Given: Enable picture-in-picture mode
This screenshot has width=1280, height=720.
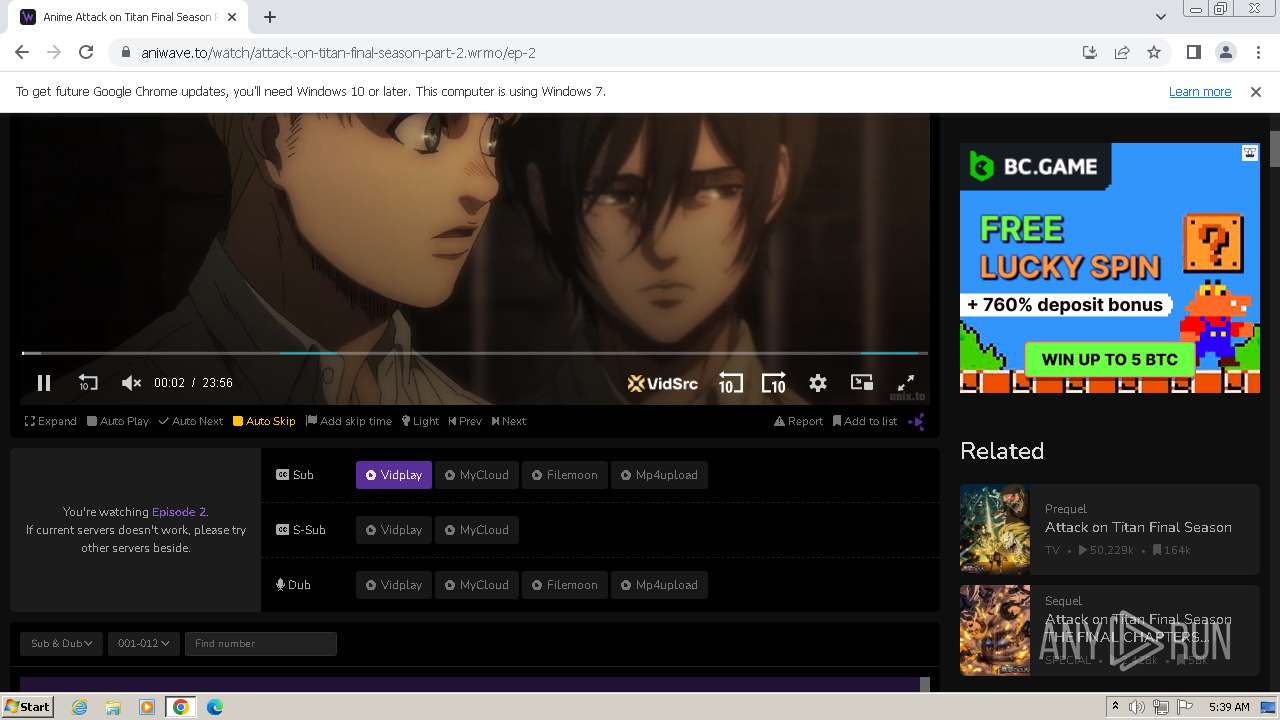Looking at the screenshot, I should tap(862, 383).
